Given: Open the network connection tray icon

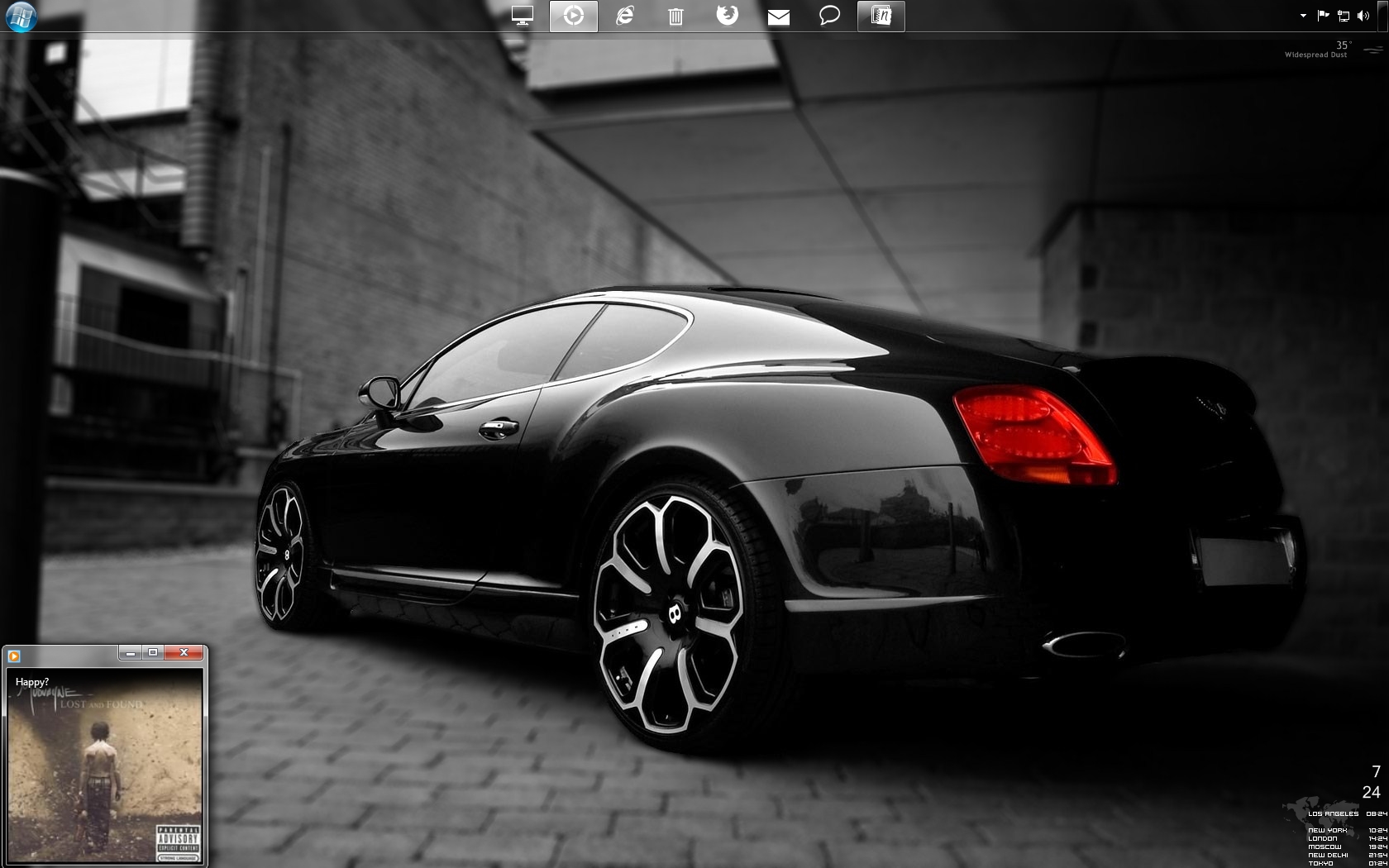Looking at the screenshot, I should [1344, 16].
